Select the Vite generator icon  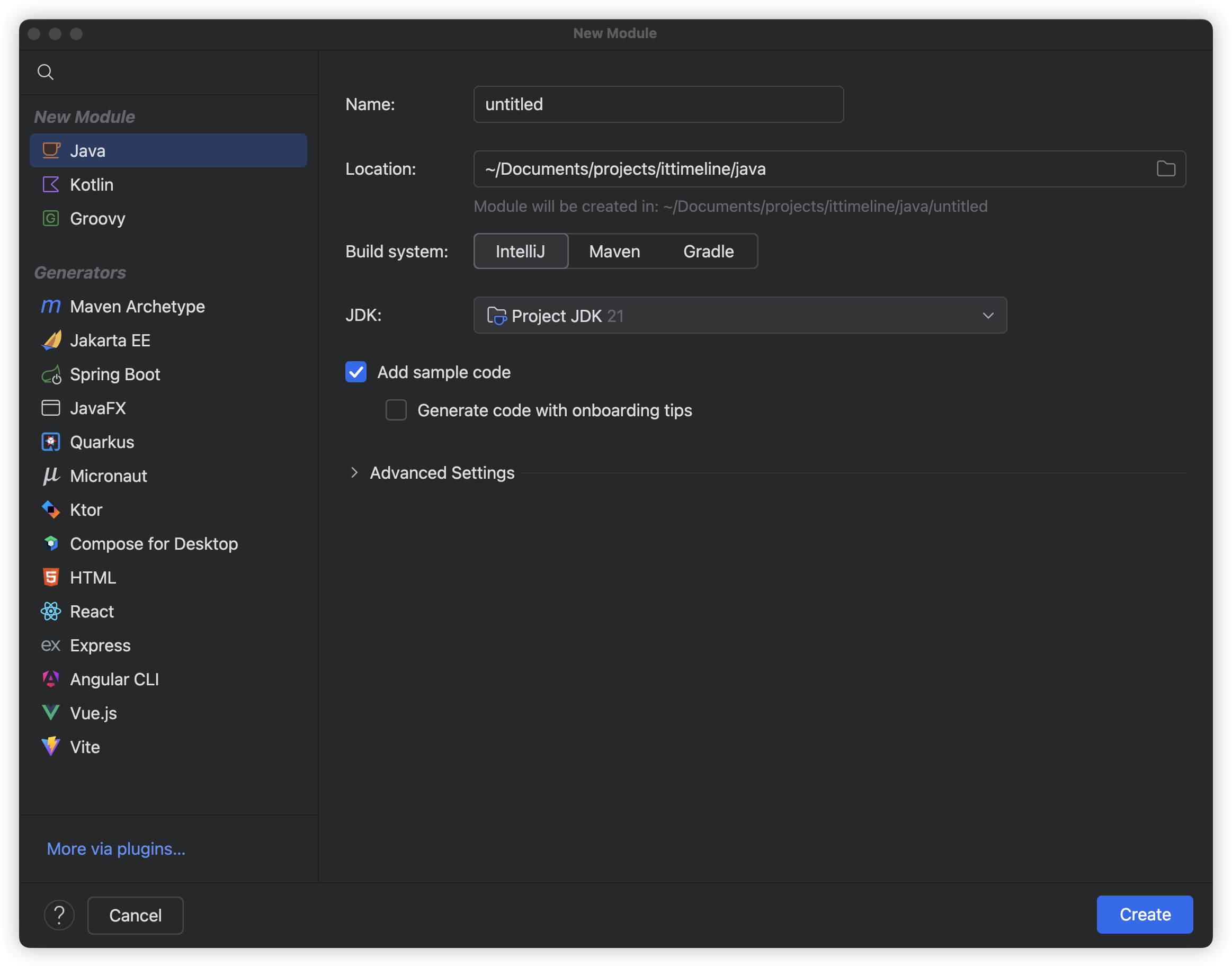coord(51,747)
